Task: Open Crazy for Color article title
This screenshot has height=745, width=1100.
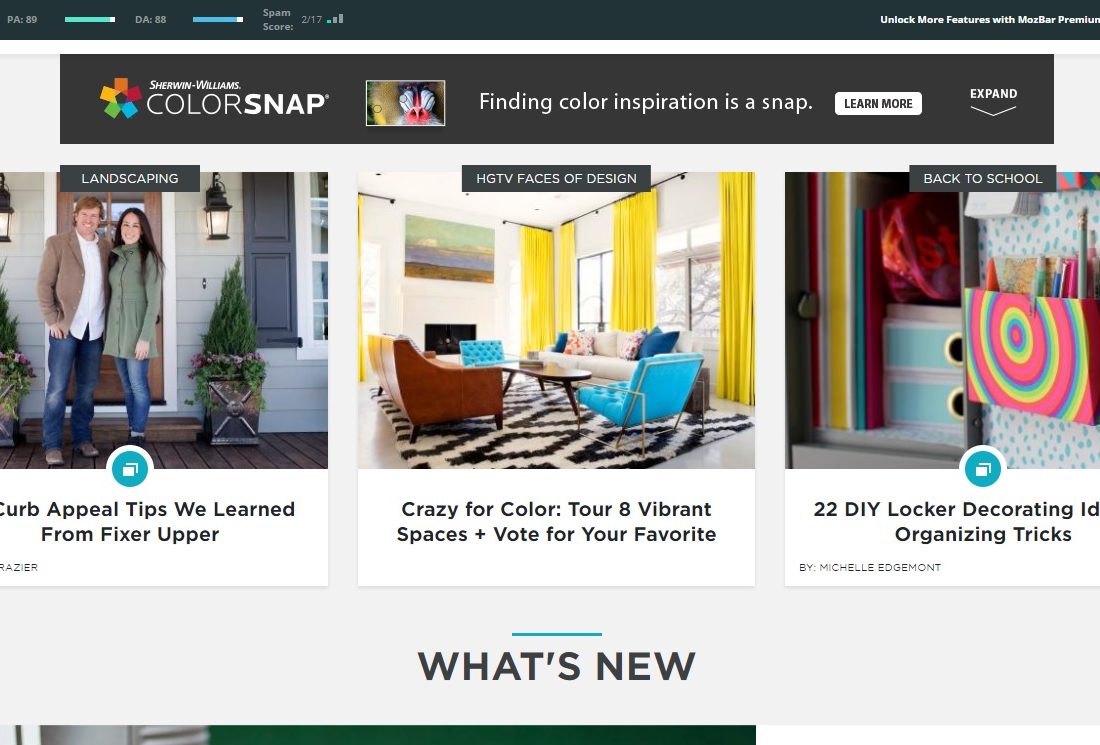Action: pos(556,521)
